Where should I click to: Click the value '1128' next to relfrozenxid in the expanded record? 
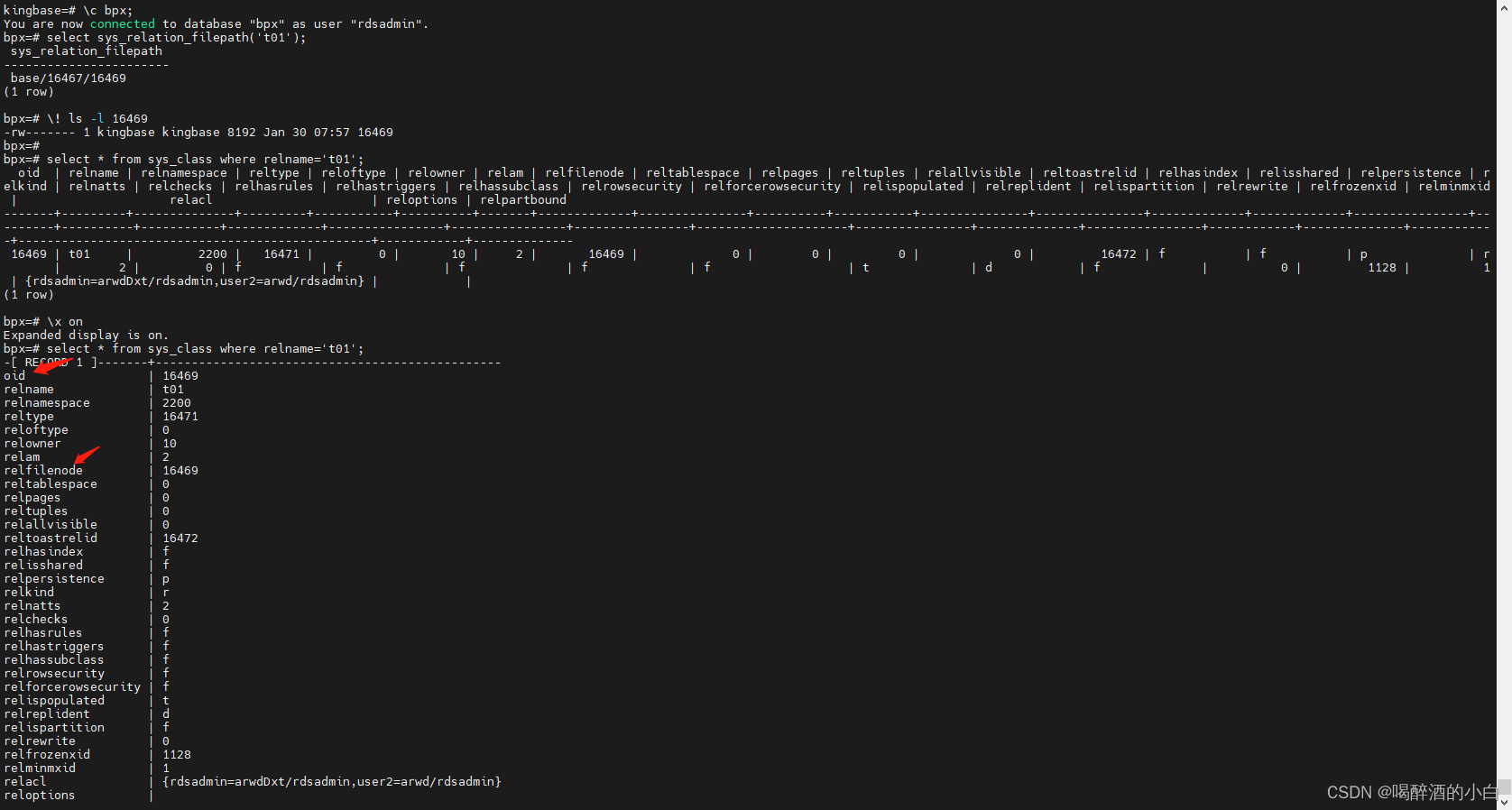tap(177, 755)
